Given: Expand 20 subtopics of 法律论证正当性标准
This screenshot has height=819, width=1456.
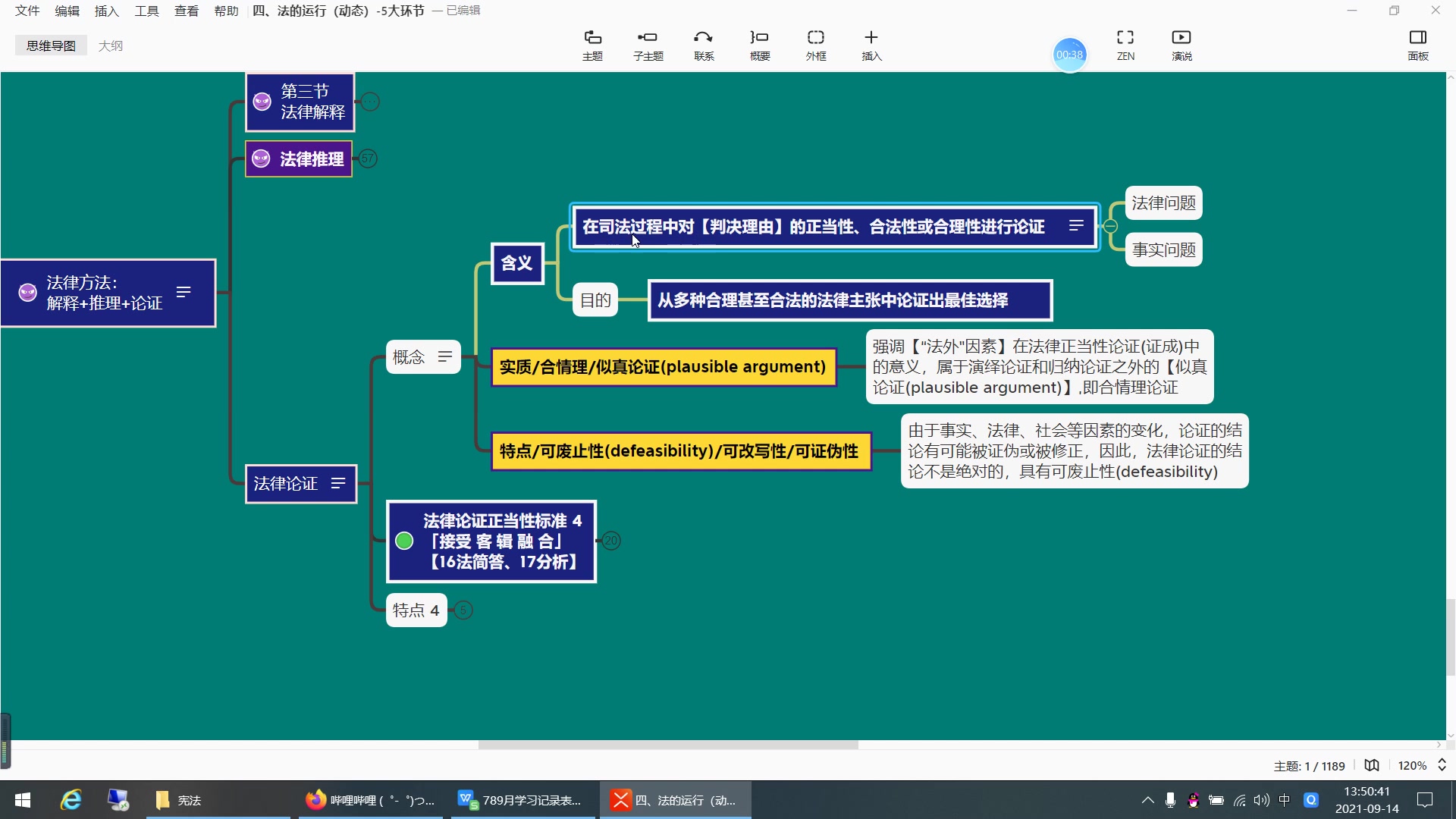Looking at the screenshot, I should click(611, 541).
